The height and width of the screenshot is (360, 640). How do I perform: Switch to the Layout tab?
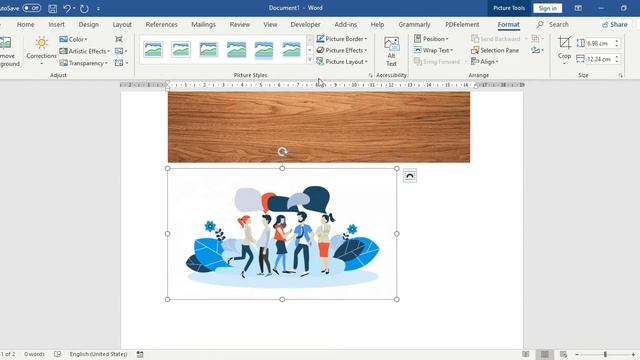pyautogui.click(x=122, y=24)
